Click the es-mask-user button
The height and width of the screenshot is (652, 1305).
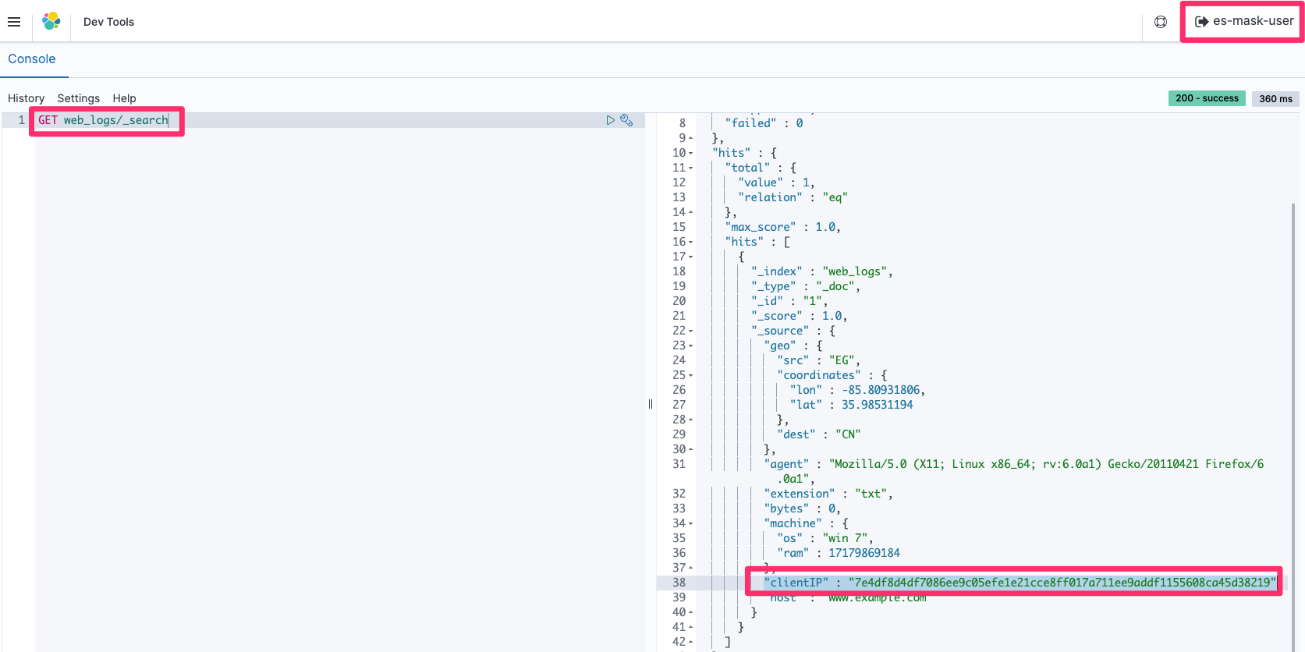click(1241, 20)
